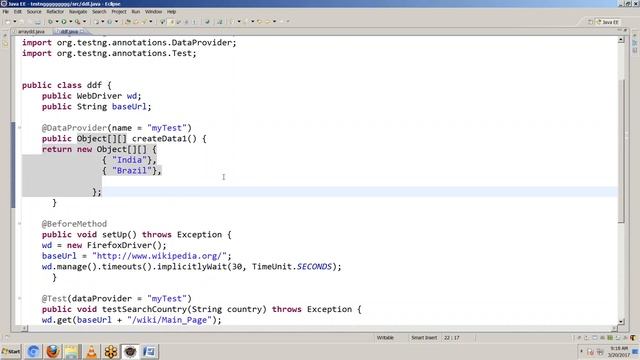Click the Back navigation arrow icon

click(x=267, y=22)
